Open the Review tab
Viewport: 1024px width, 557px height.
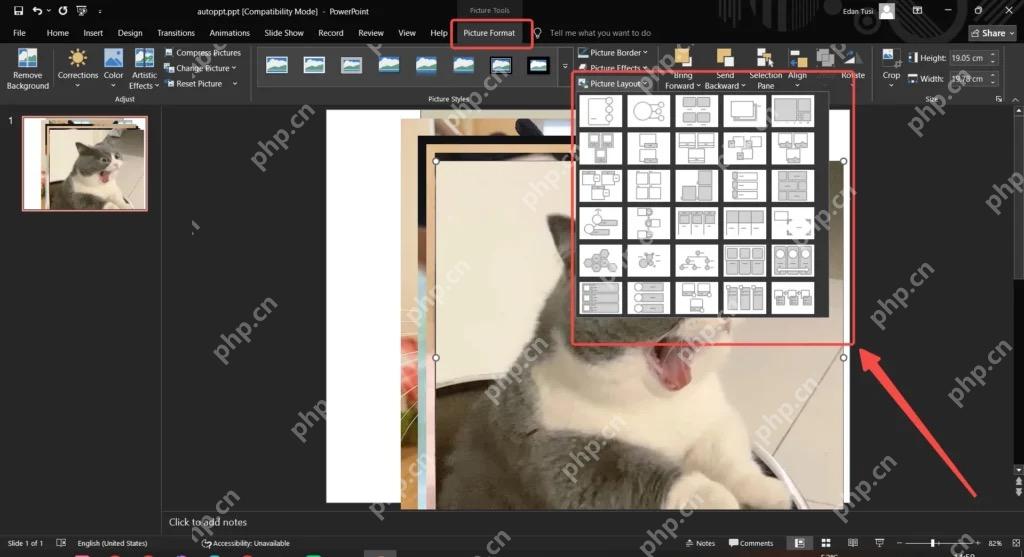[x=371, y=33]
